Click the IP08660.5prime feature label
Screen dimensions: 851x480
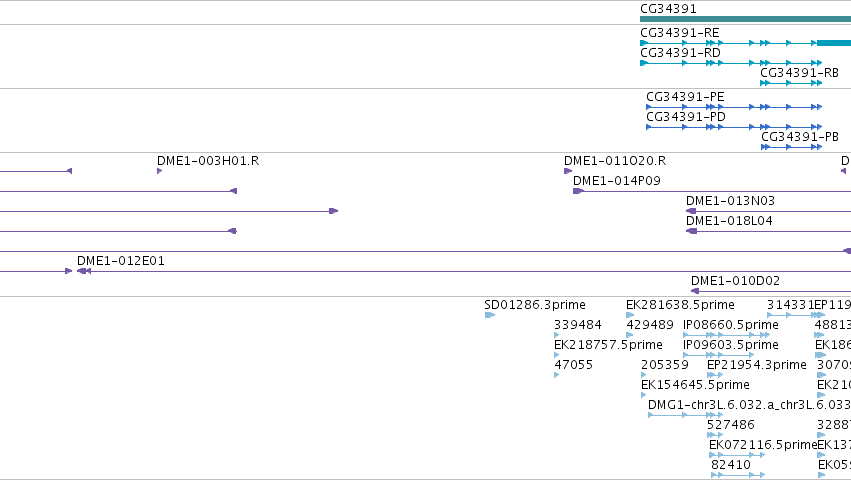(x=731, y=325)
